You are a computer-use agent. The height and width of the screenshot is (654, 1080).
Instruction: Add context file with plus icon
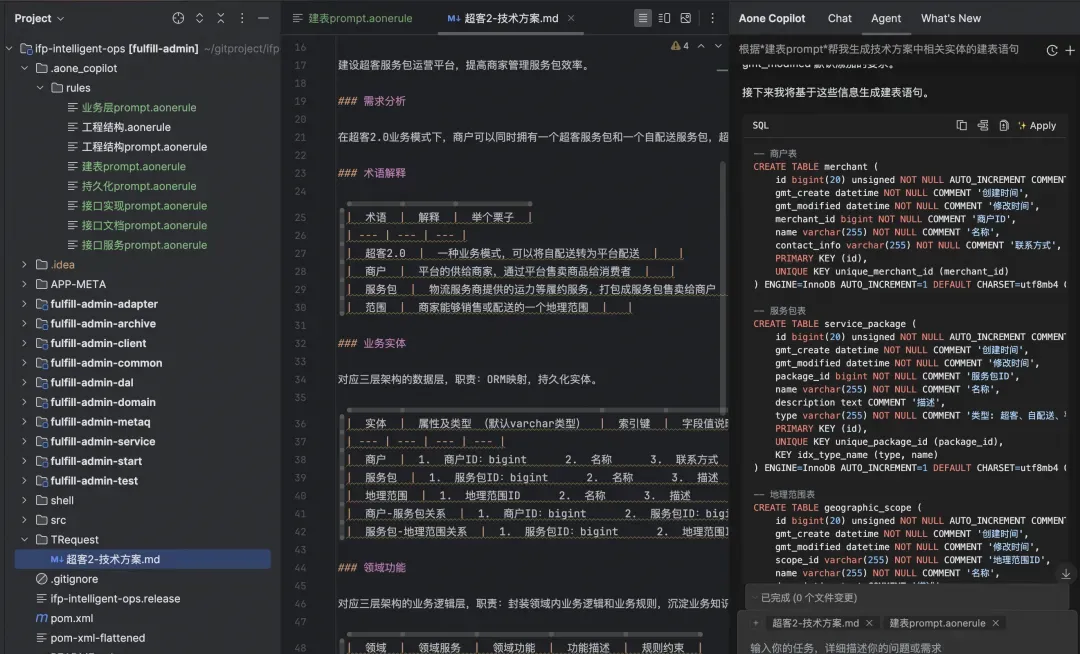756,623
